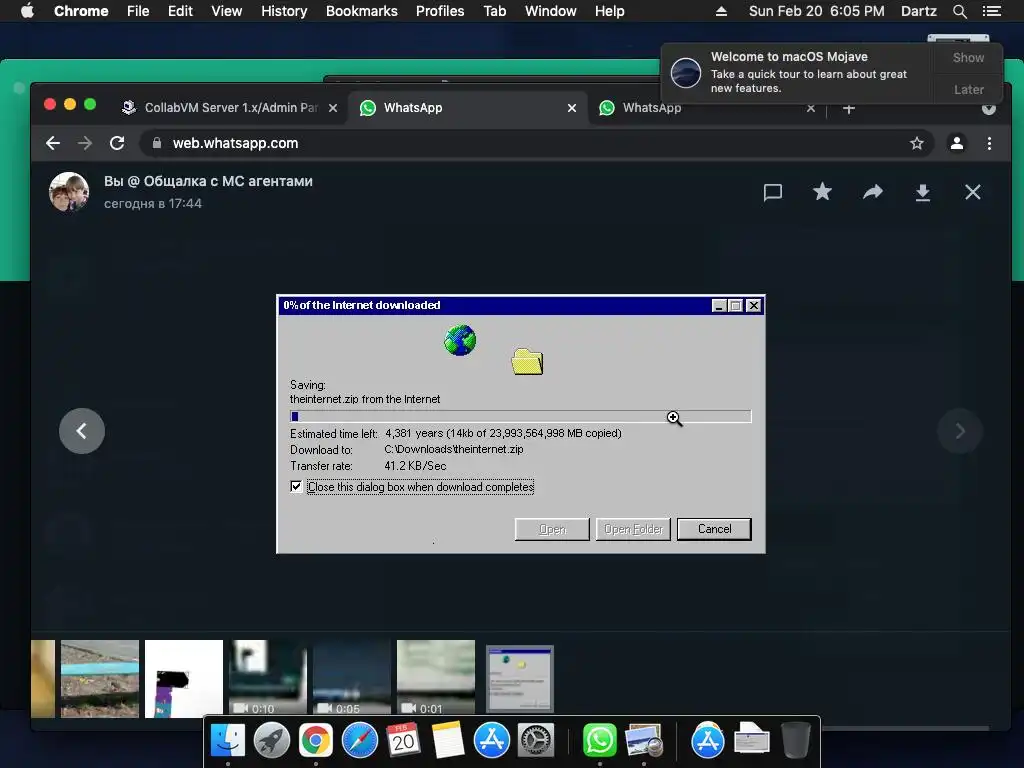The height and width of the screenshot is (768, 1024).
Task: Open Notification Center list icon
Action: pyautogui.click(x=992, y=11)
